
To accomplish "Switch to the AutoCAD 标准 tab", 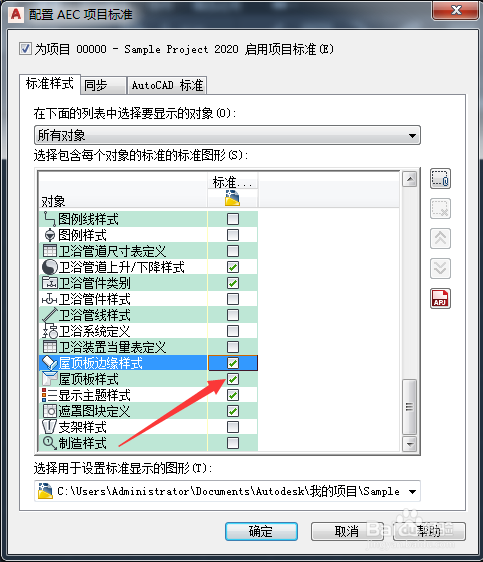I will 167,85.
